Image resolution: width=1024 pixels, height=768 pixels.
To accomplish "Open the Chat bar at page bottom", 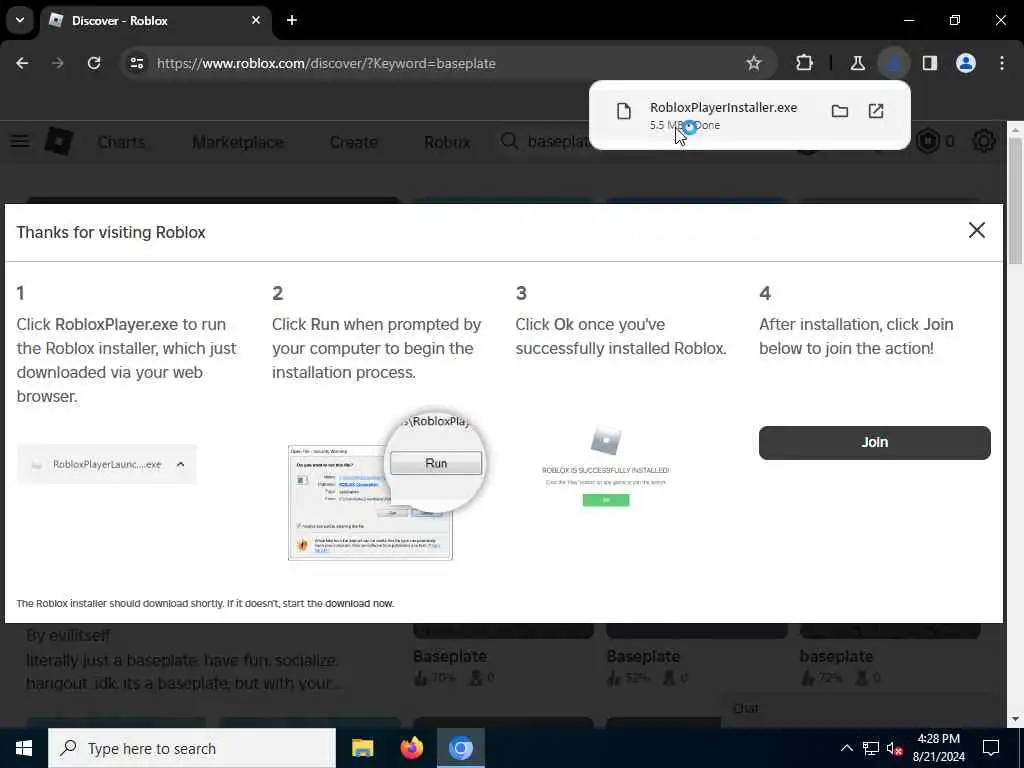I will (863, 709).
